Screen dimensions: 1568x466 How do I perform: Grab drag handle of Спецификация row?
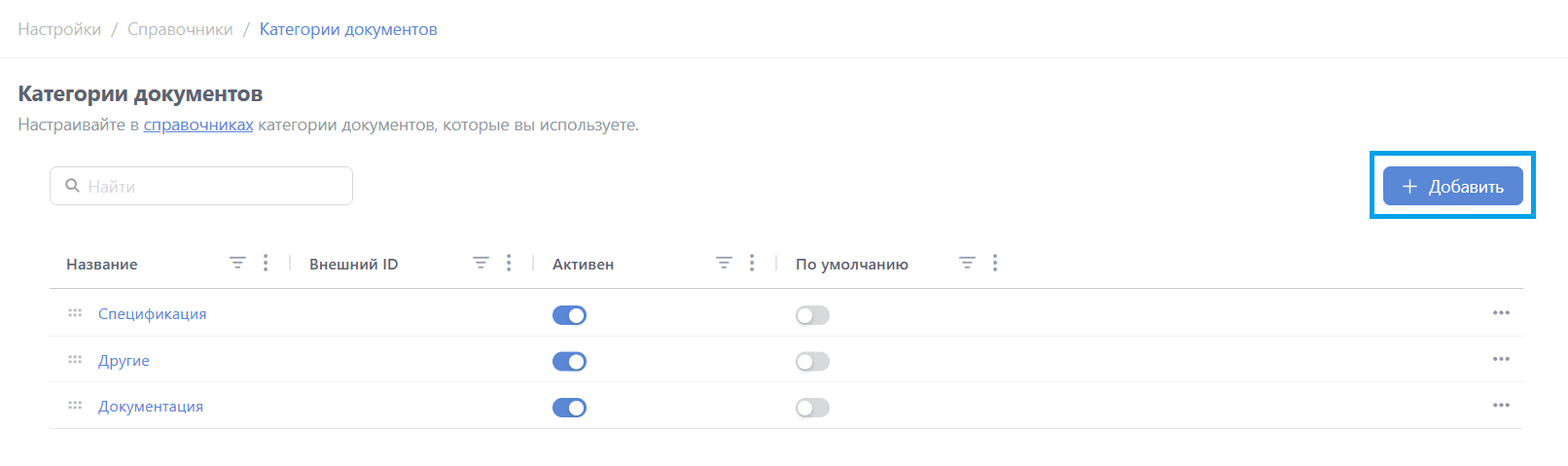click(75, 313)
